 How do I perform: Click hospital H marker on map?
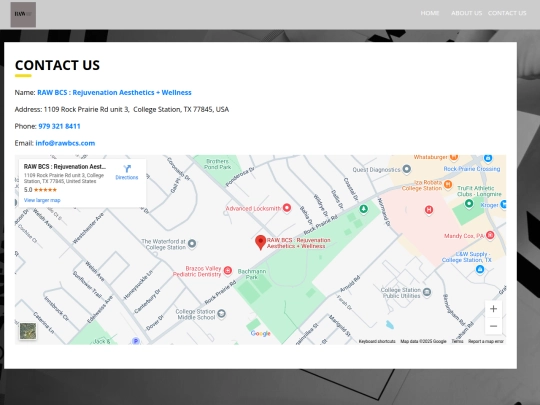point(429,210)
